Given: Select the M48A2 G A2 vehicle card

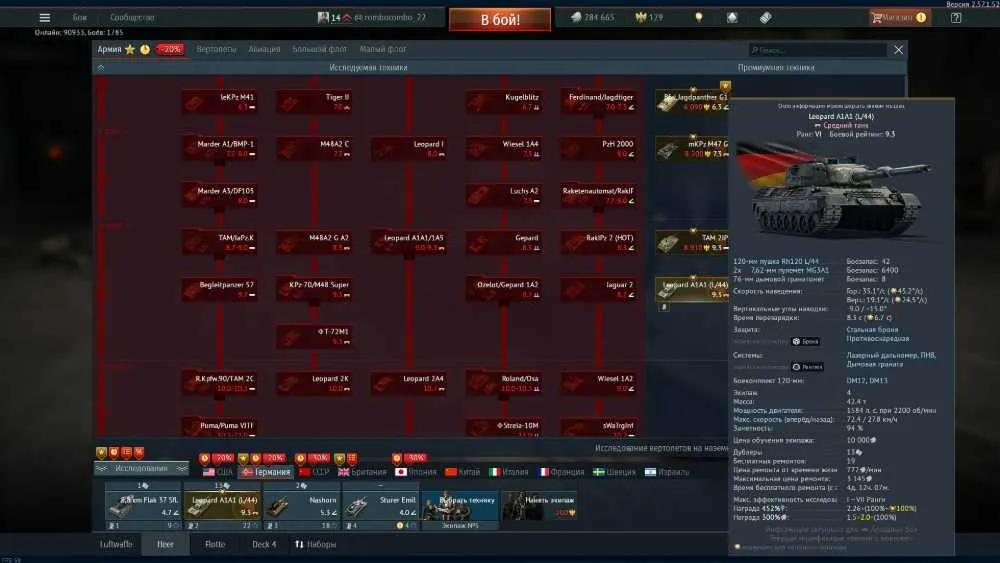Looking at the screenshot, I should click(x=314, y=242).
